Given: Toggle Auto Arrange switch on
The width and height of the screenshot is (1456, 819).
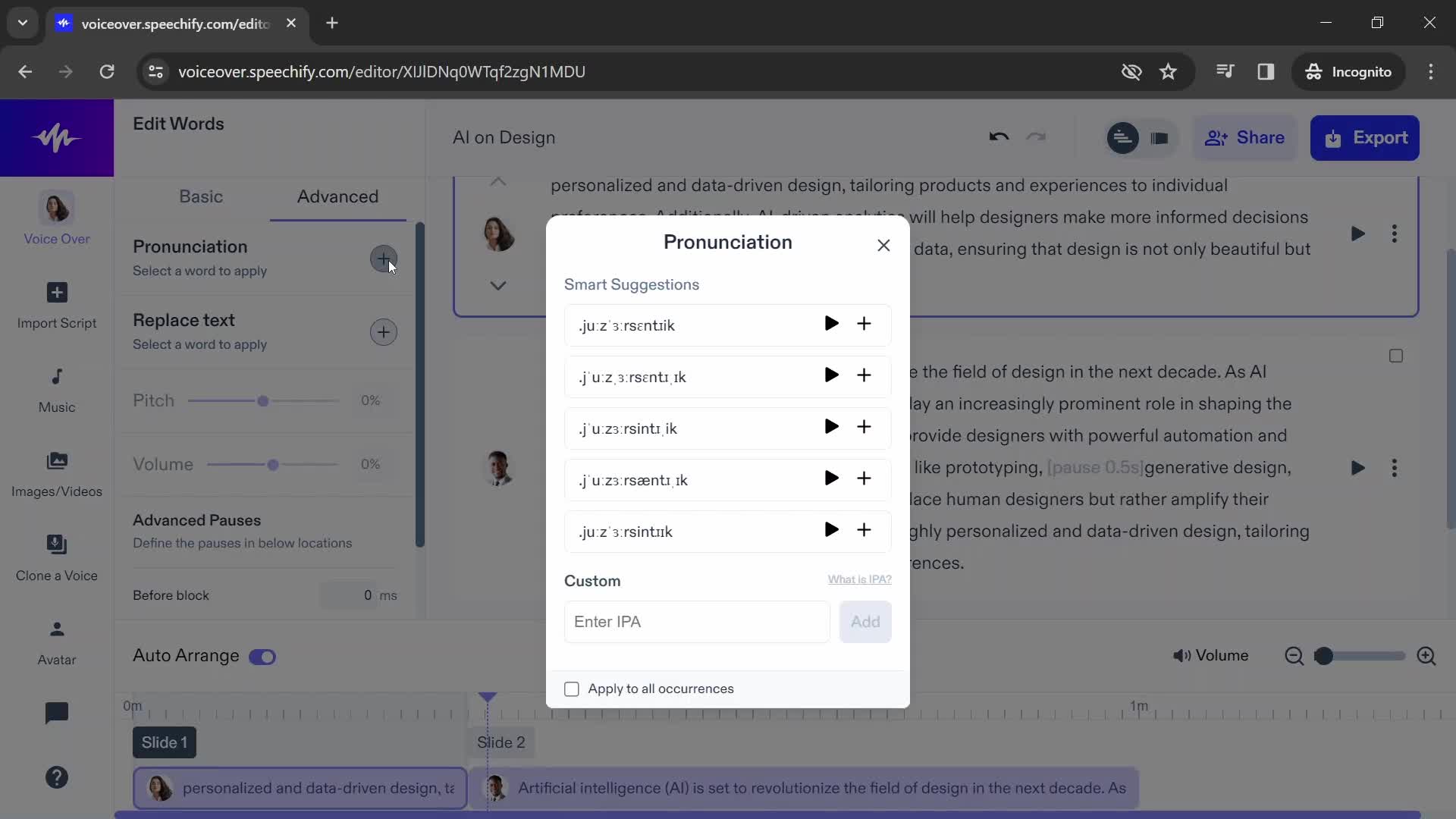Looking at the screenshot, I should click(x=263, y=655).
